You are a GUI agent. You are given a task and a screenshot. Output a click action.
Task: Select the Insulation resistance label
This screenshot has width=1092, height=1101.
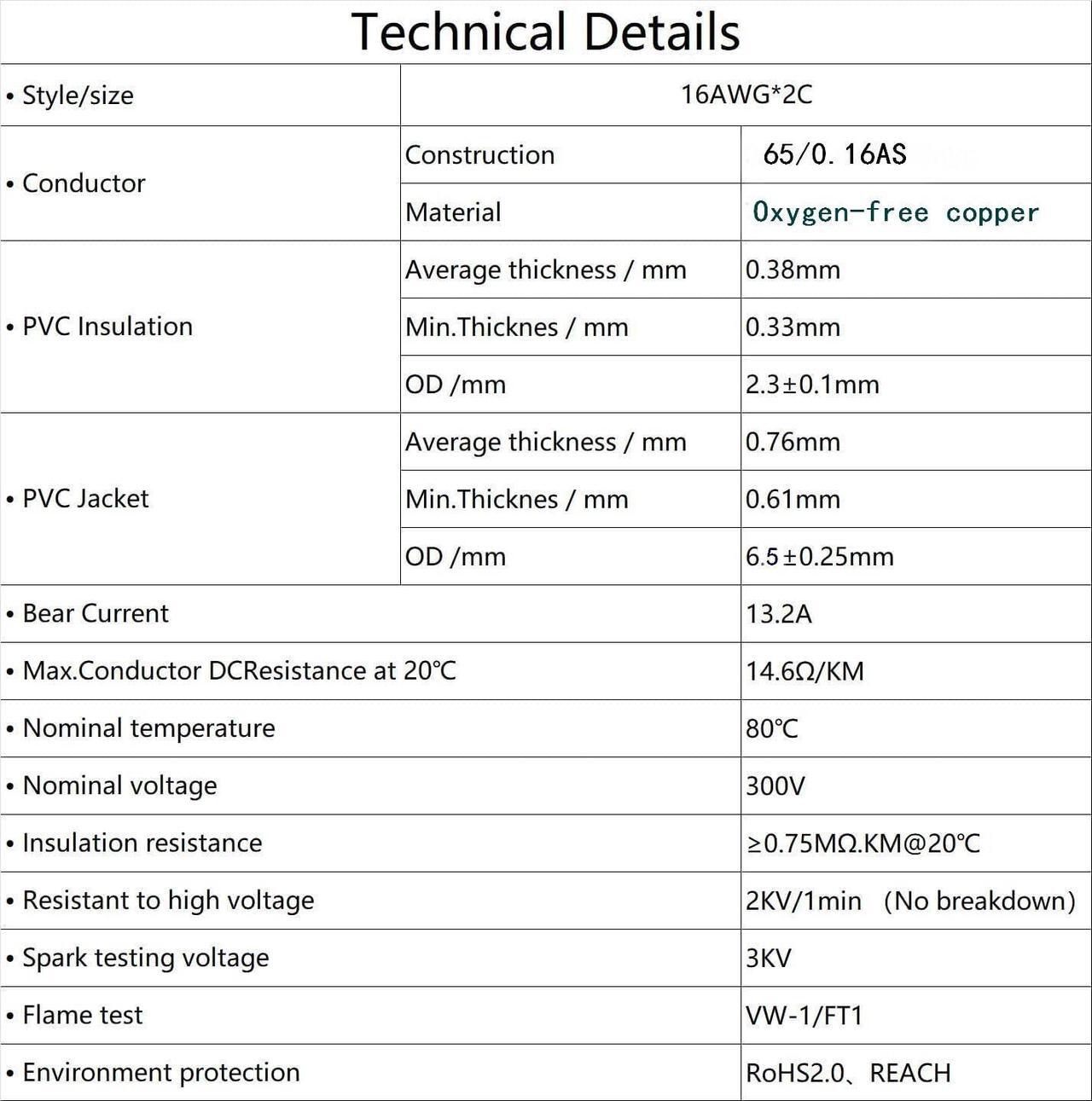pyautogui.click(x=142, y=843)
